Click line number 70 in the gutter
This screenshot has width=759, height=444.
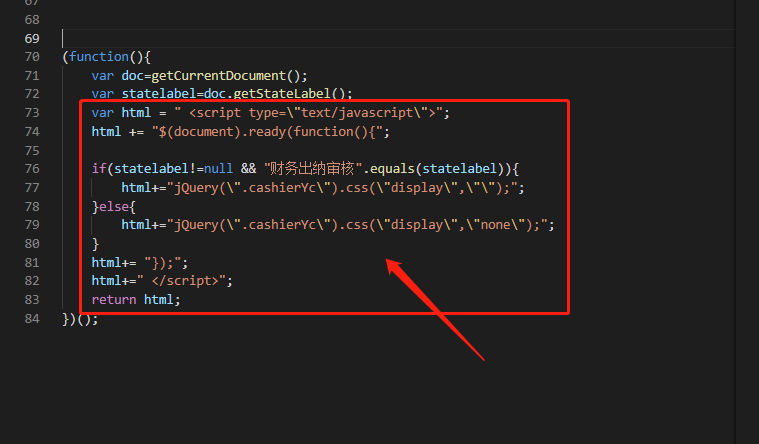click(32, 57)
